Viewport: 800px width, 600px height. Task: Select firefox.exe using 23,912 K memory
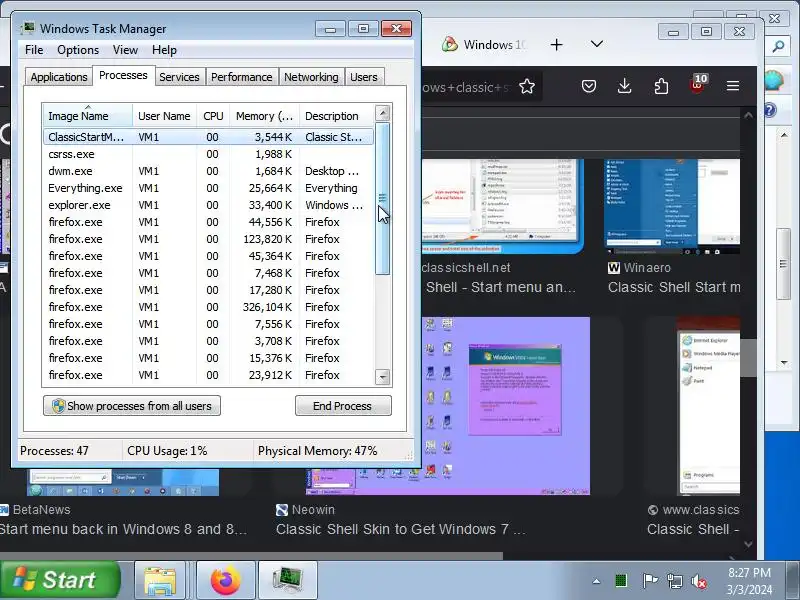(x=208, y=375)
